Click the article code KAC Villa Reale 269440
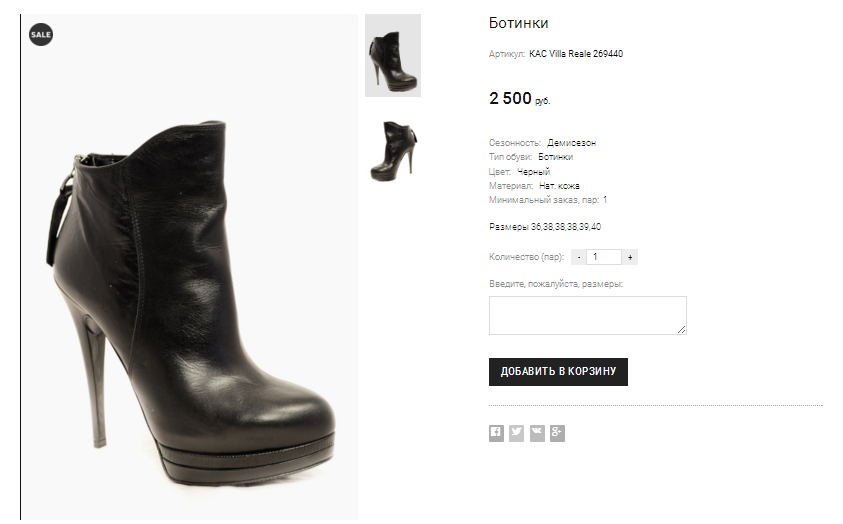This screenshot has height=524, width=843. [x=576, y=54]
